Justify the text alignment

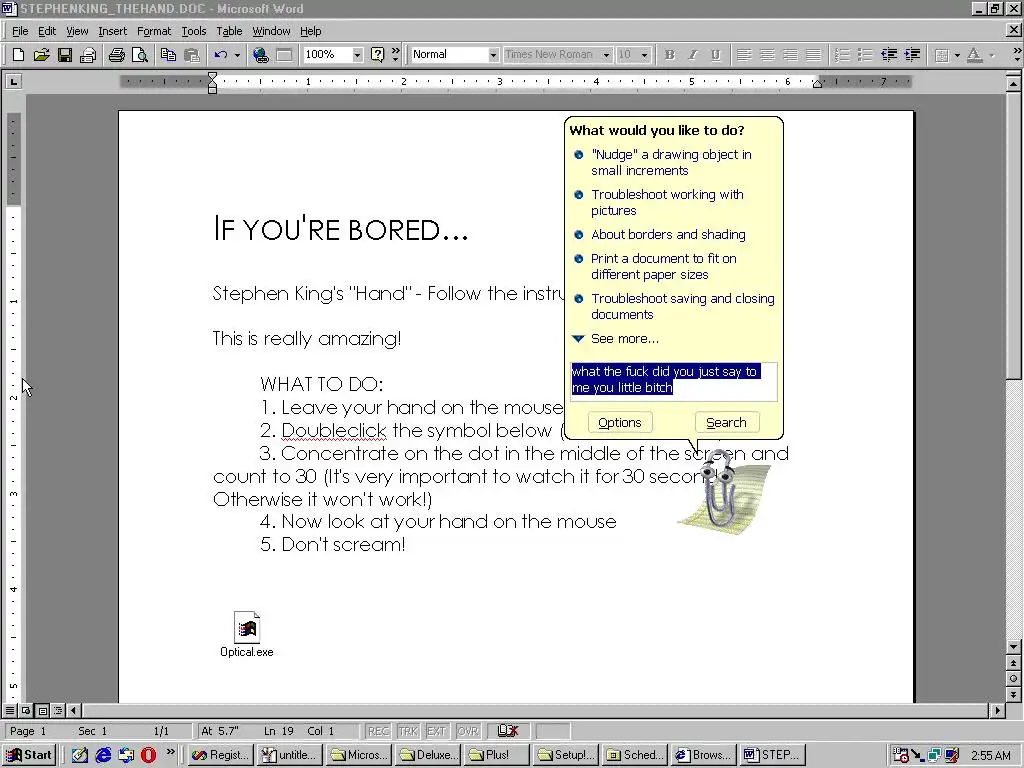coord(813,55)
